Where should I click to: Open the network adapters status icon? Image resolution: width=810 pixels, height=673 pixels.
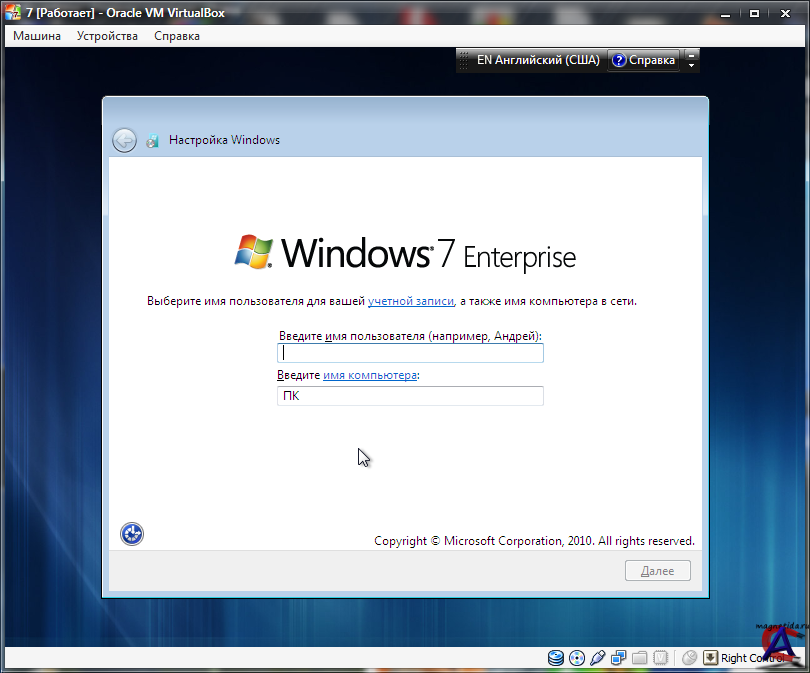tap(619, 658)
